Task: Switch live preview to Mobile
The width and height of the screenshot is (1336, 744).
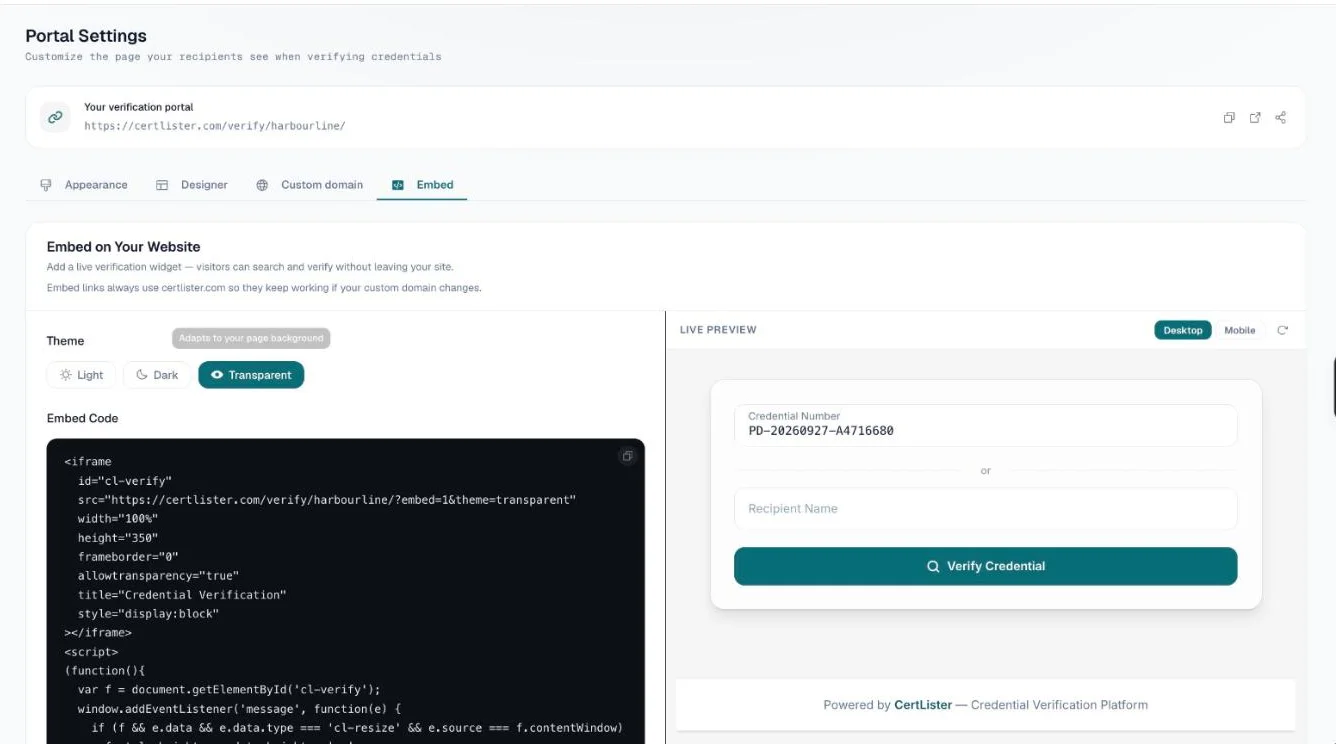Action: pos(1240,330)
